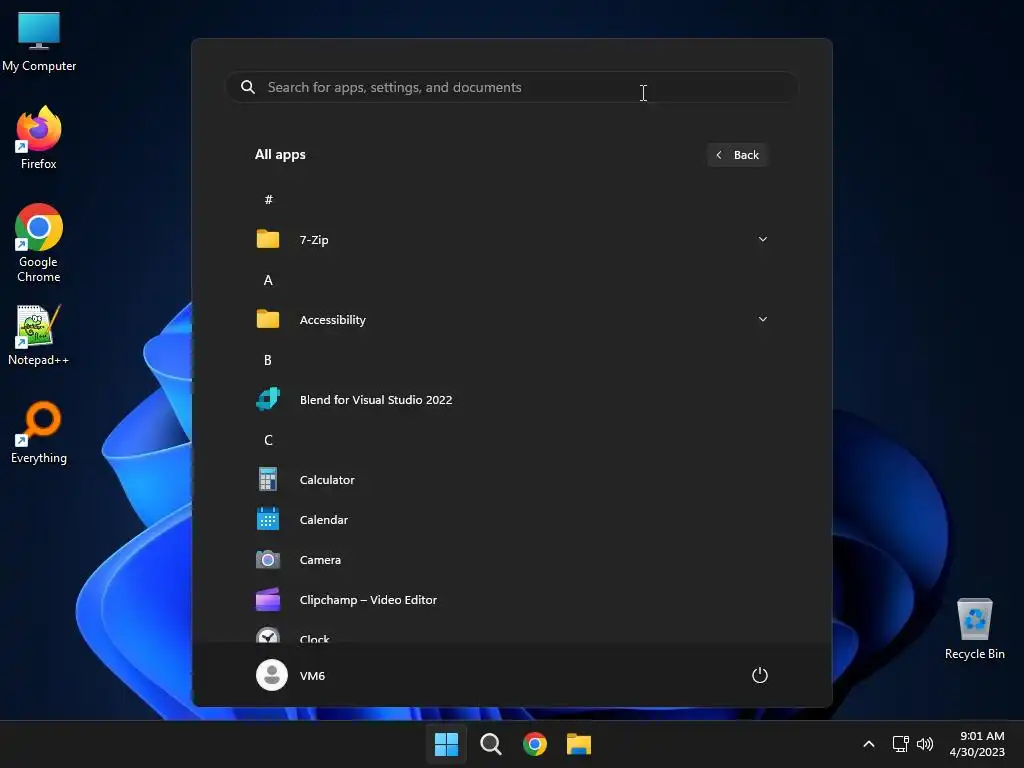Expand the Accessibility folder chevron

(x=763, y=319)
